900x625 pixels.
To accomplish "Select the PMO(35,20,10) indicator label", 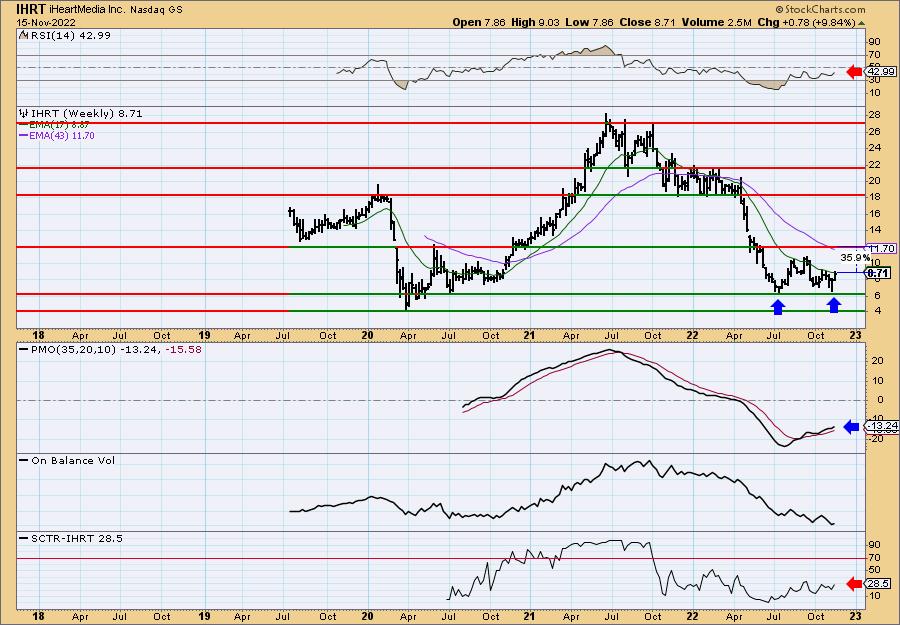I will (x=73, y=349).
